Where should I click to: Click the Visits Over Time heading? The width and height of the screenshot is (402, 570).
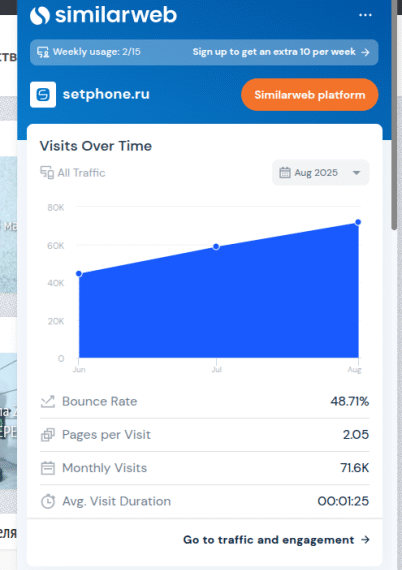(x=96, y=146)
